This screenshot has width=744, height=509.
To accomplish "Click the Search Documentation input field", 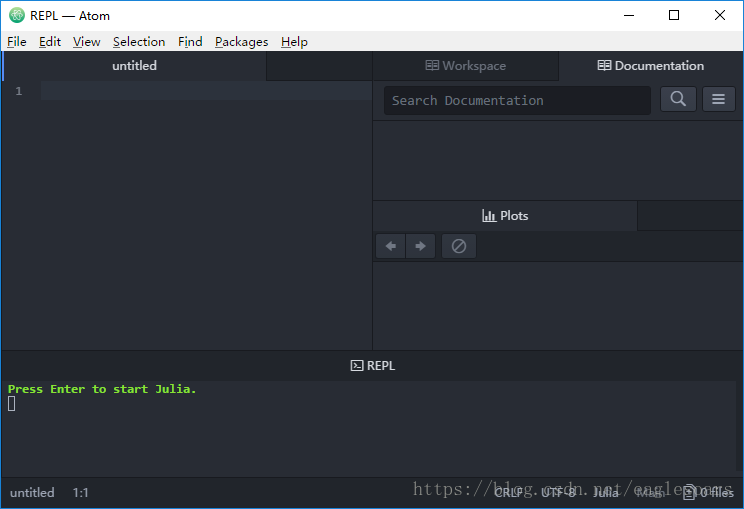I will [517, 101].
